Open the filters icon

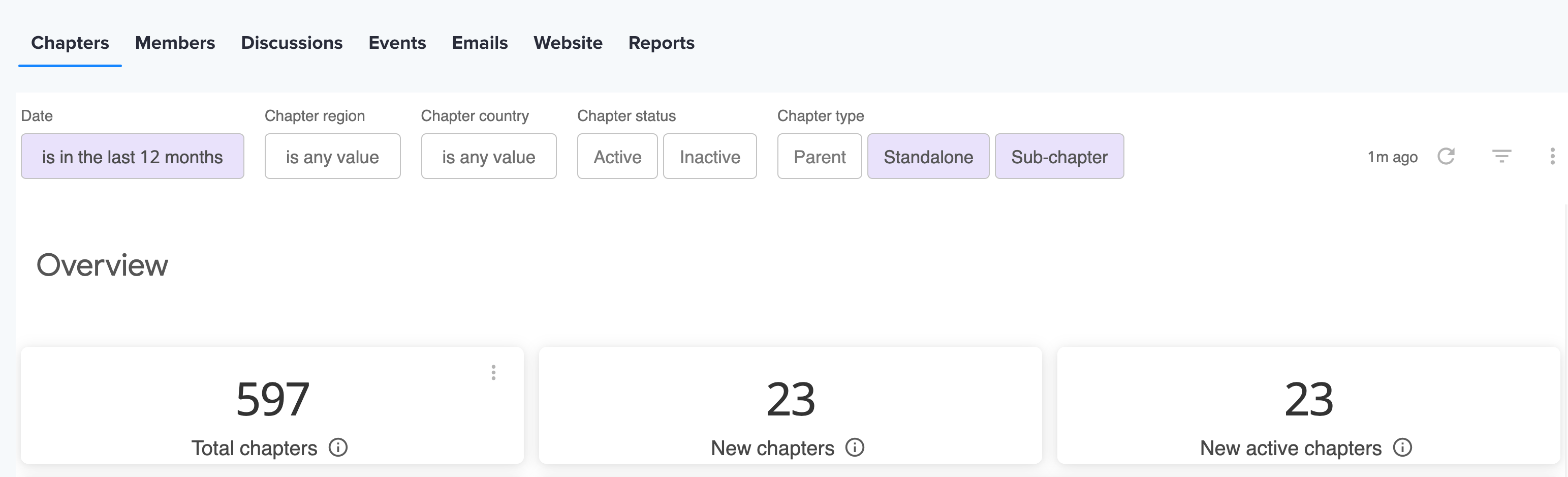1501,157
